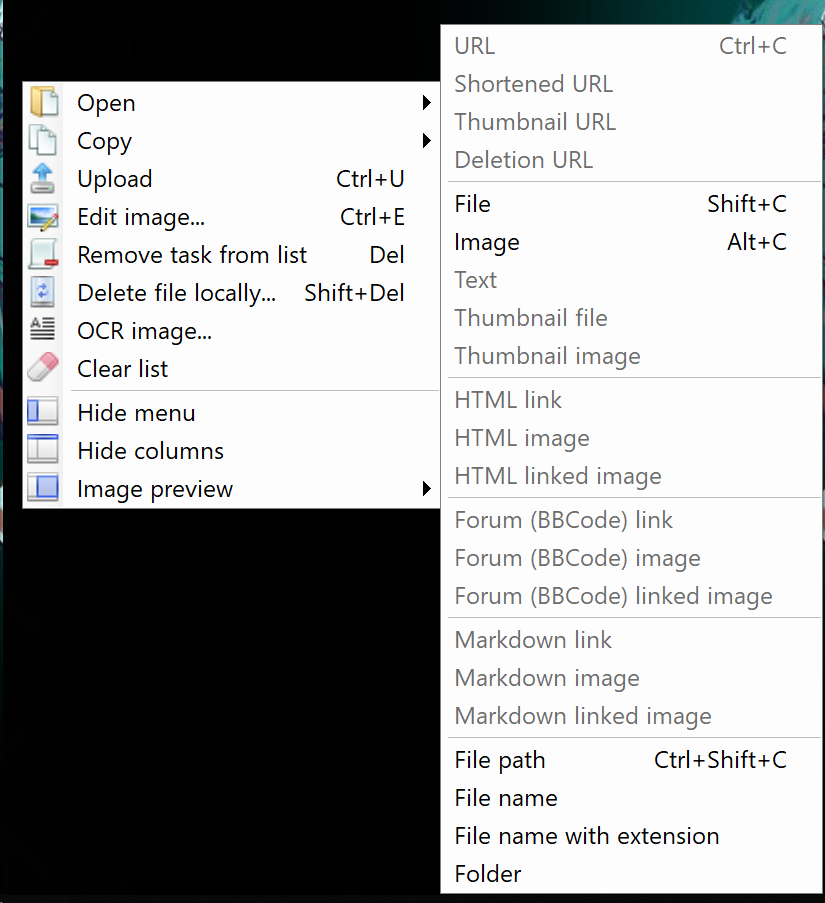The width and height of the screenshot is (825, 903).
Task: Copy the File path
Action: coord(499,760)
